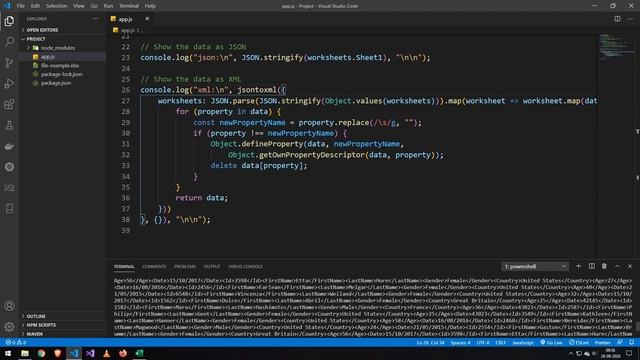Screen dimensions: 640x360
Task: Open the Edit menu
Action: pos(35,6)
